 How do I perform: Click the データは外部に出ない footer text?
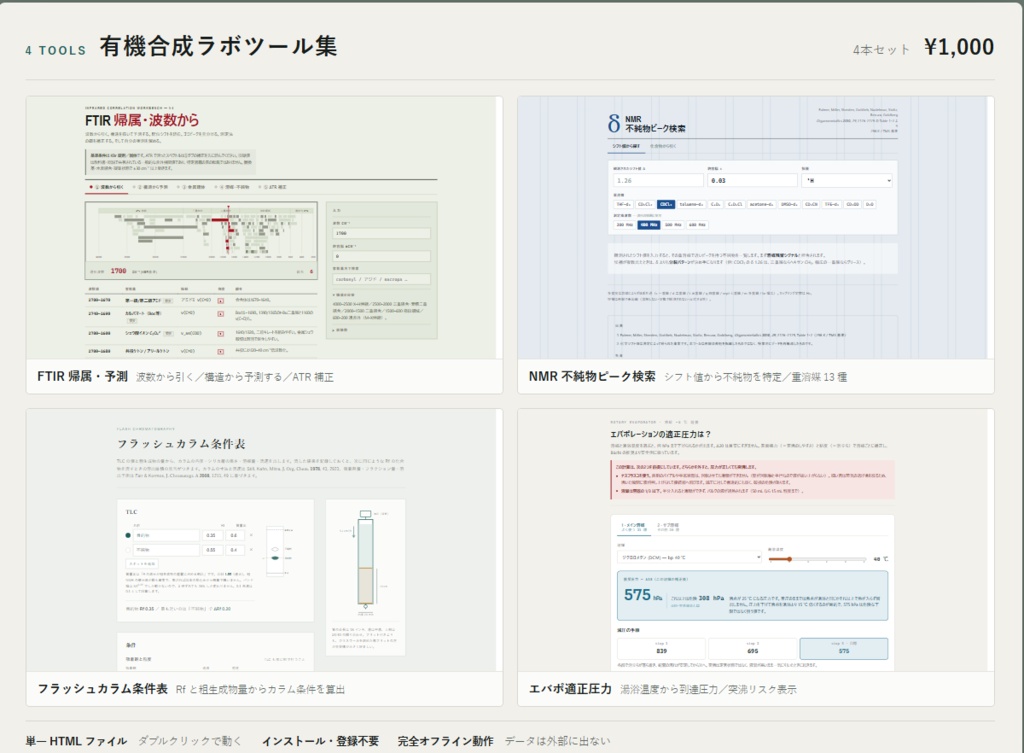(x=558, y=741)
